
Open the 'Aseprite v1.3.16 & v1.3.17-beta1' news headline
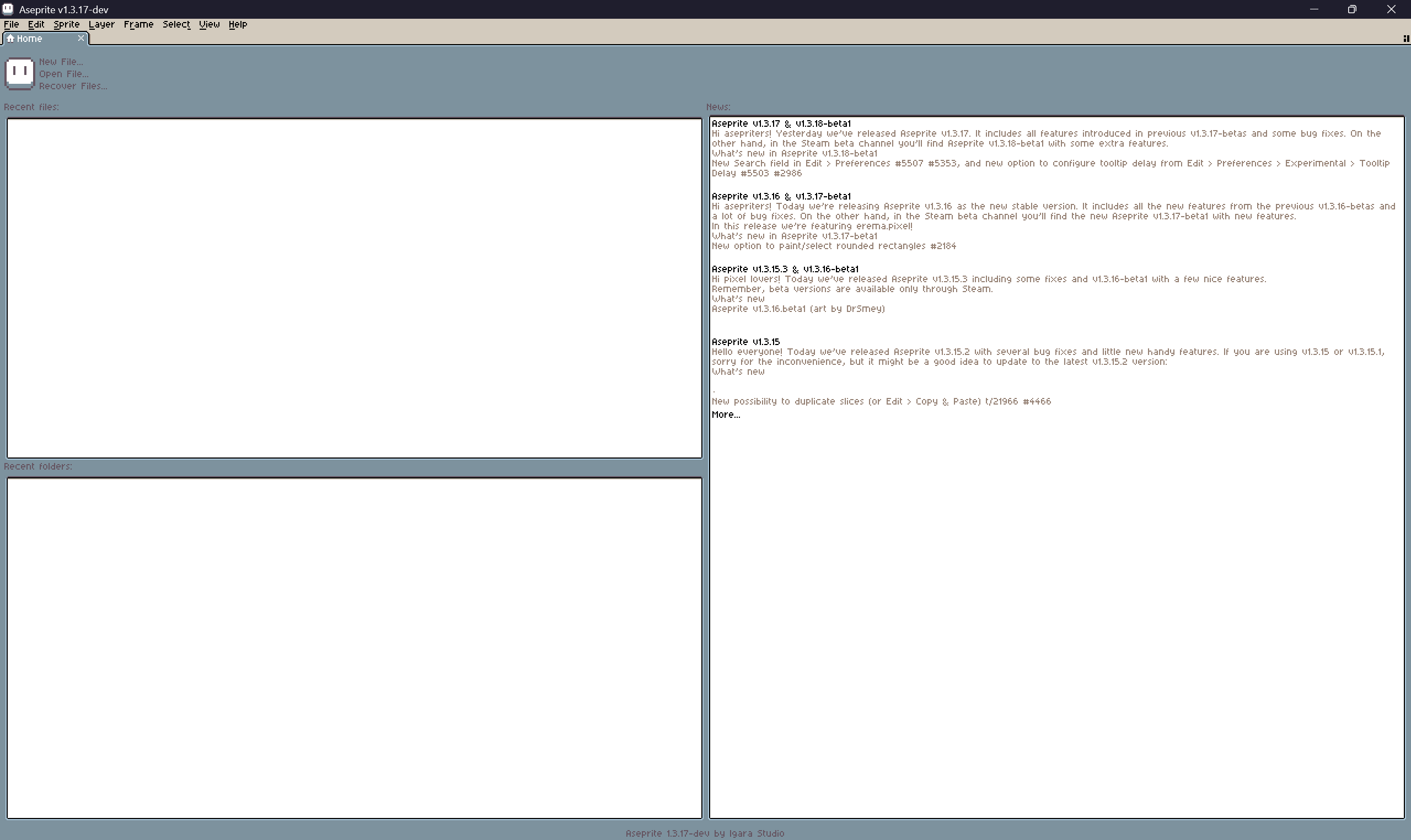click(x=781, y=196)
